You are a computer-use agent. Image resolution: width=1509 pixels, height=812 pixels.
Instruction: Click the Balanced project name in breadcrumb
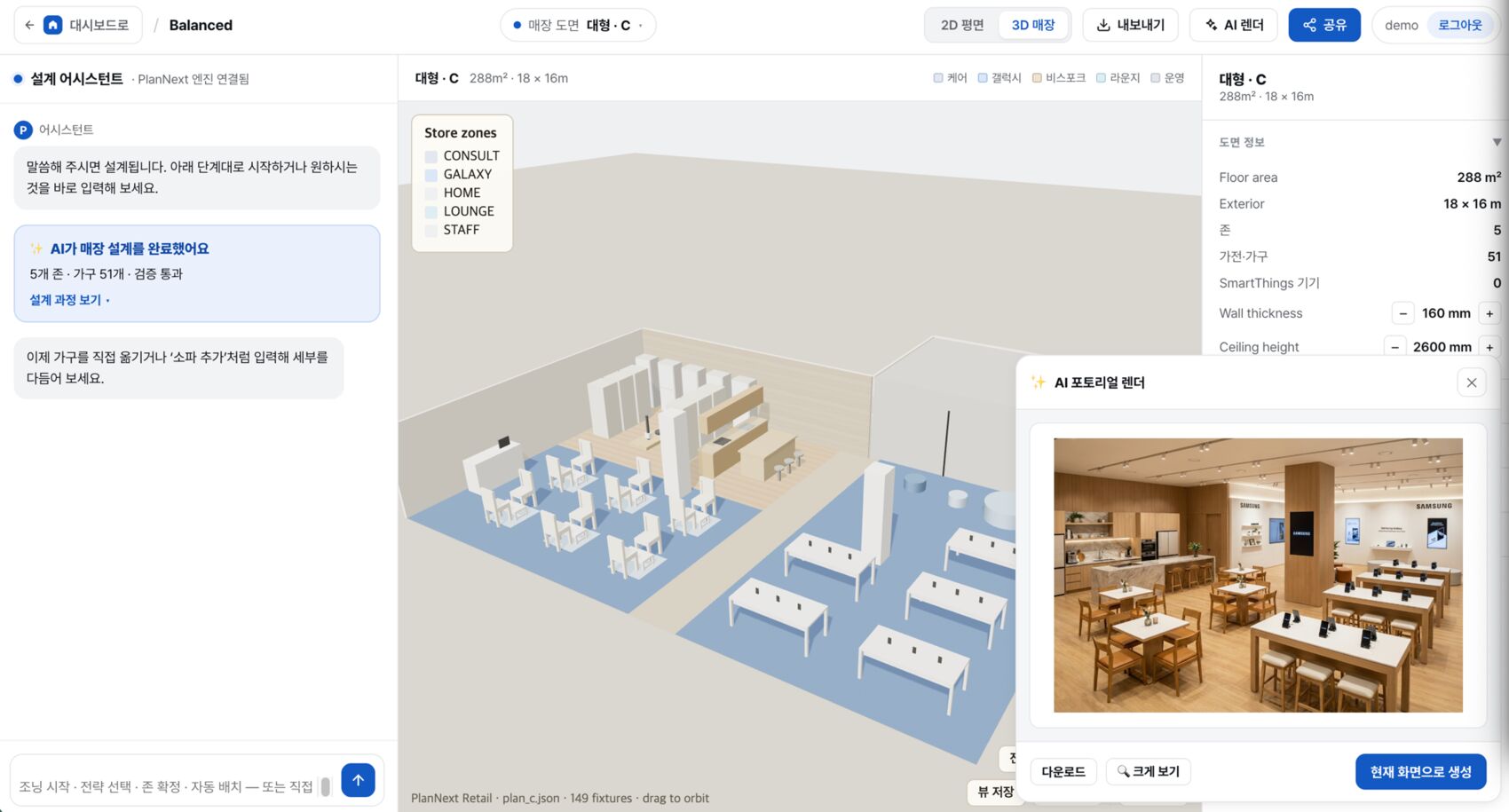(x=201, y=25)
